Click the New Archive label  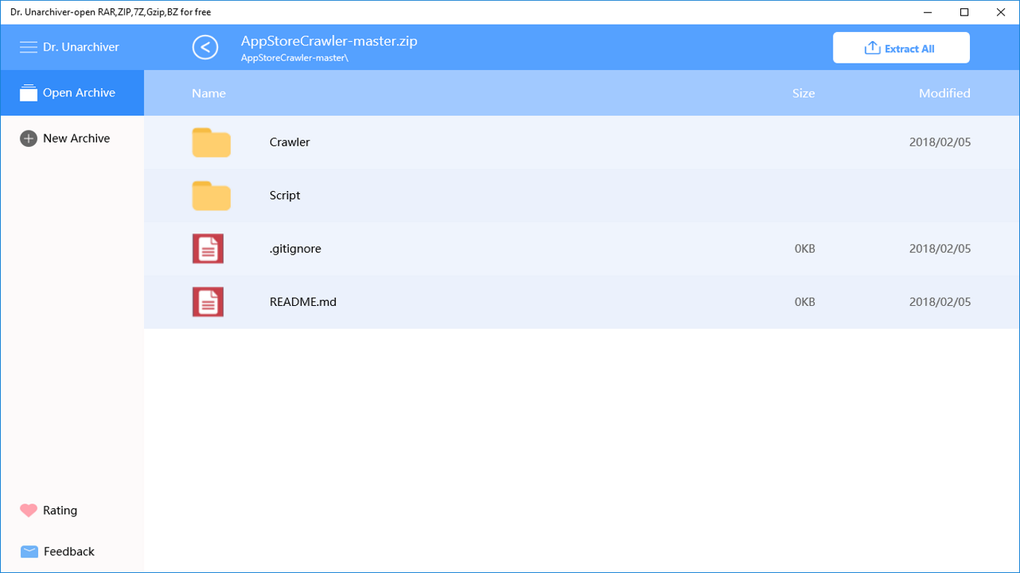coord(76,138)
